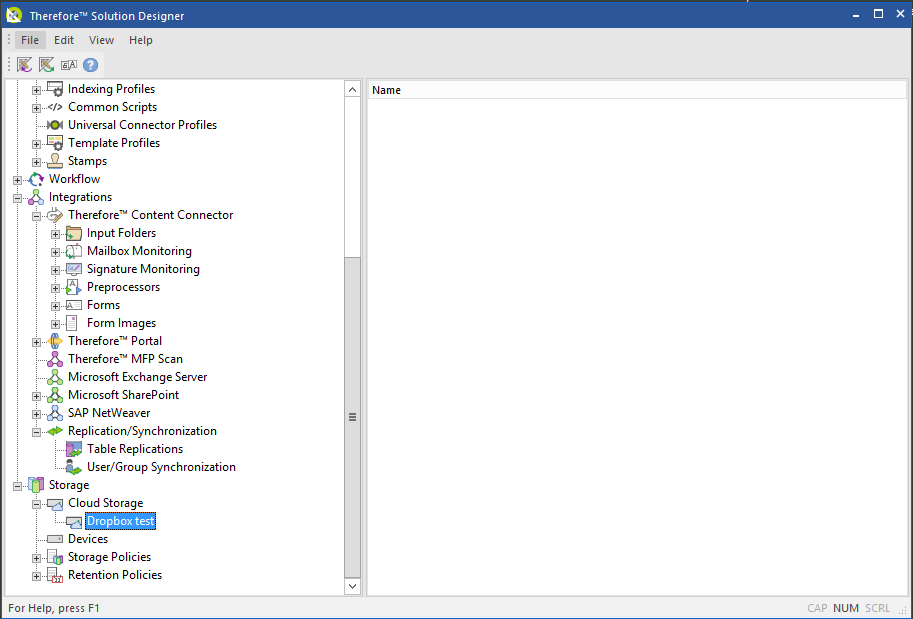Screen dimensions: 913x619
Task: Click the Signature Monitoring icon
Action: click(73, 268)
